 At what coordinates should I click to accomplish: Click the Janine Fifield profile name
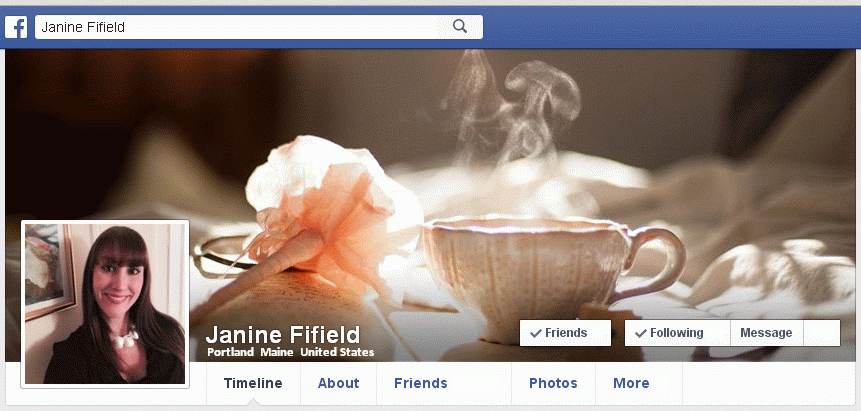[283, 335]
